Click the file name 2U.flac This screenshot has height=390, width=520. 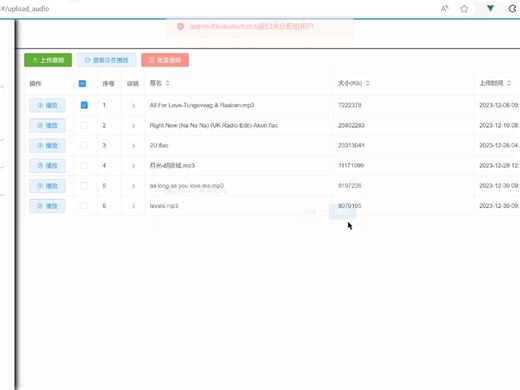click(159, 145)
